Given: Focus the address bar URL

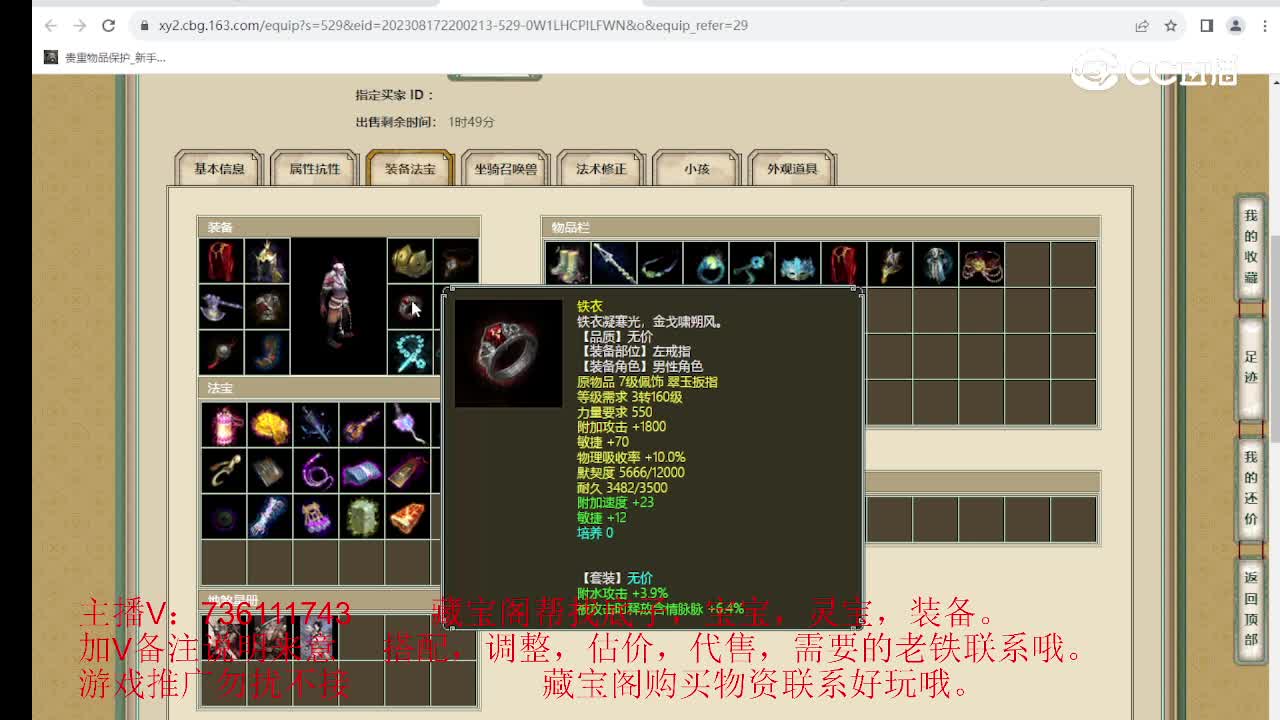Looking at the screenshot, I should 453,25.
